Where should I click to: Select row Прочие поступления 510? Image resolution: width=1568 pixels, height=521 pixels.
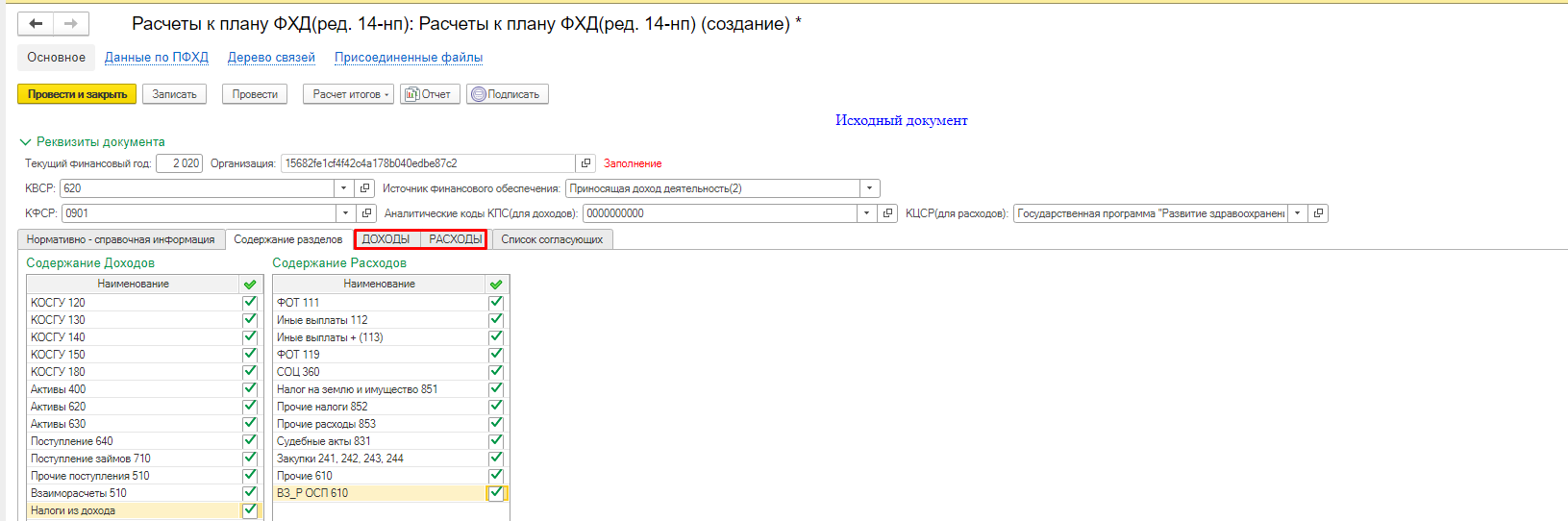coord(144,475)
